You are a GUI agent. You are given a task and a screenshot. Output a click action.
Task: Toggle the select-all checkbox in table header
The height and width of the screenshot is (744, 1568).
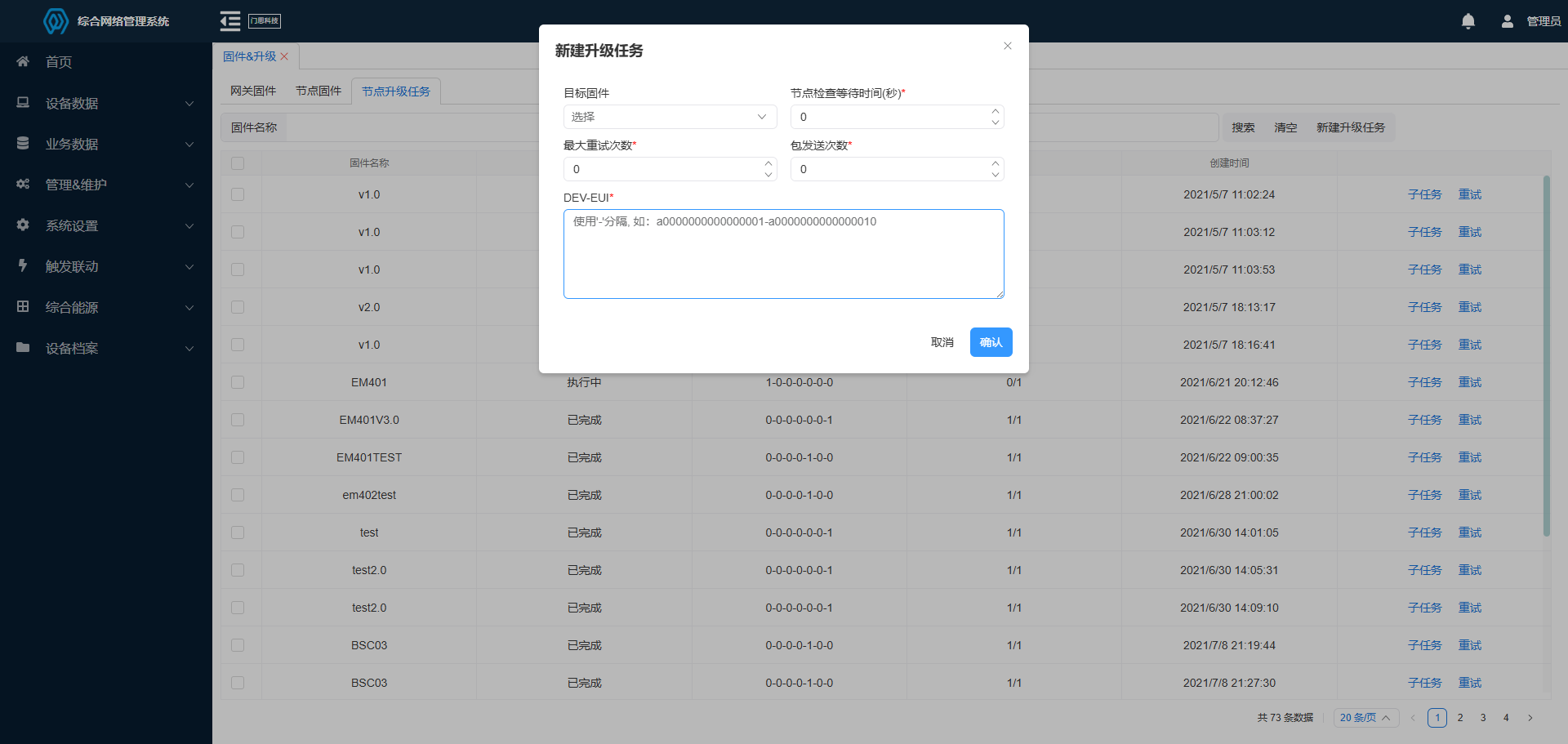point(238,163)
